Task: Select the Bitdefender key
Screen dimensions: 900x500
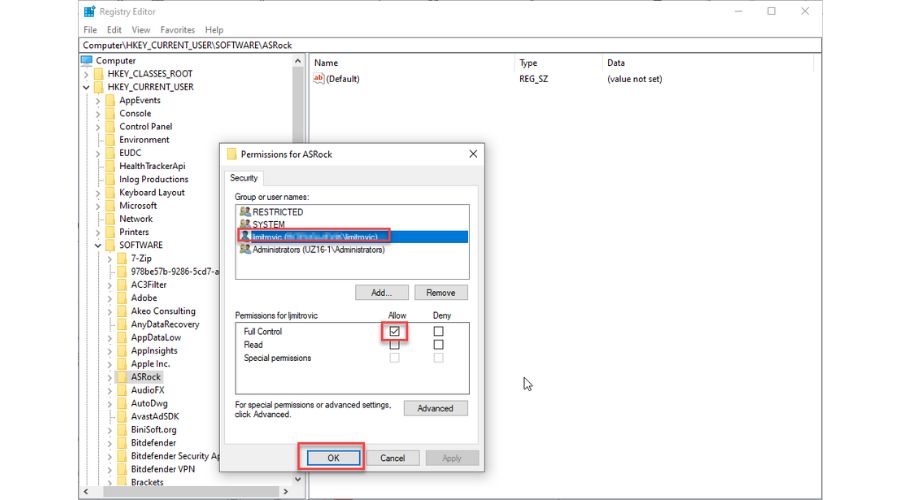Action: pyautogui.click(x=153, y=443)
